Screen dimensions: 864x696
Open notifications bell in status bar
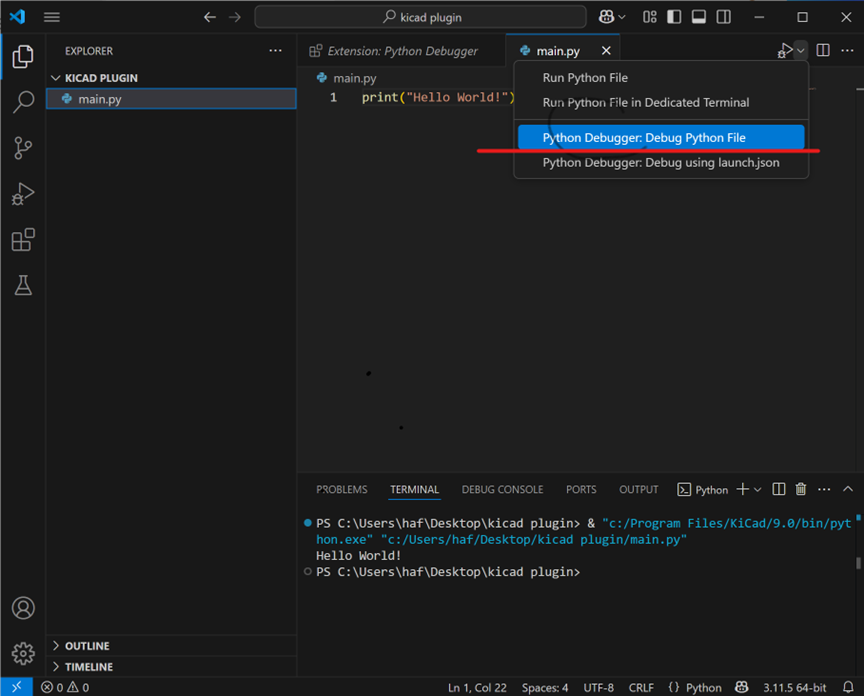coord(848,687)
